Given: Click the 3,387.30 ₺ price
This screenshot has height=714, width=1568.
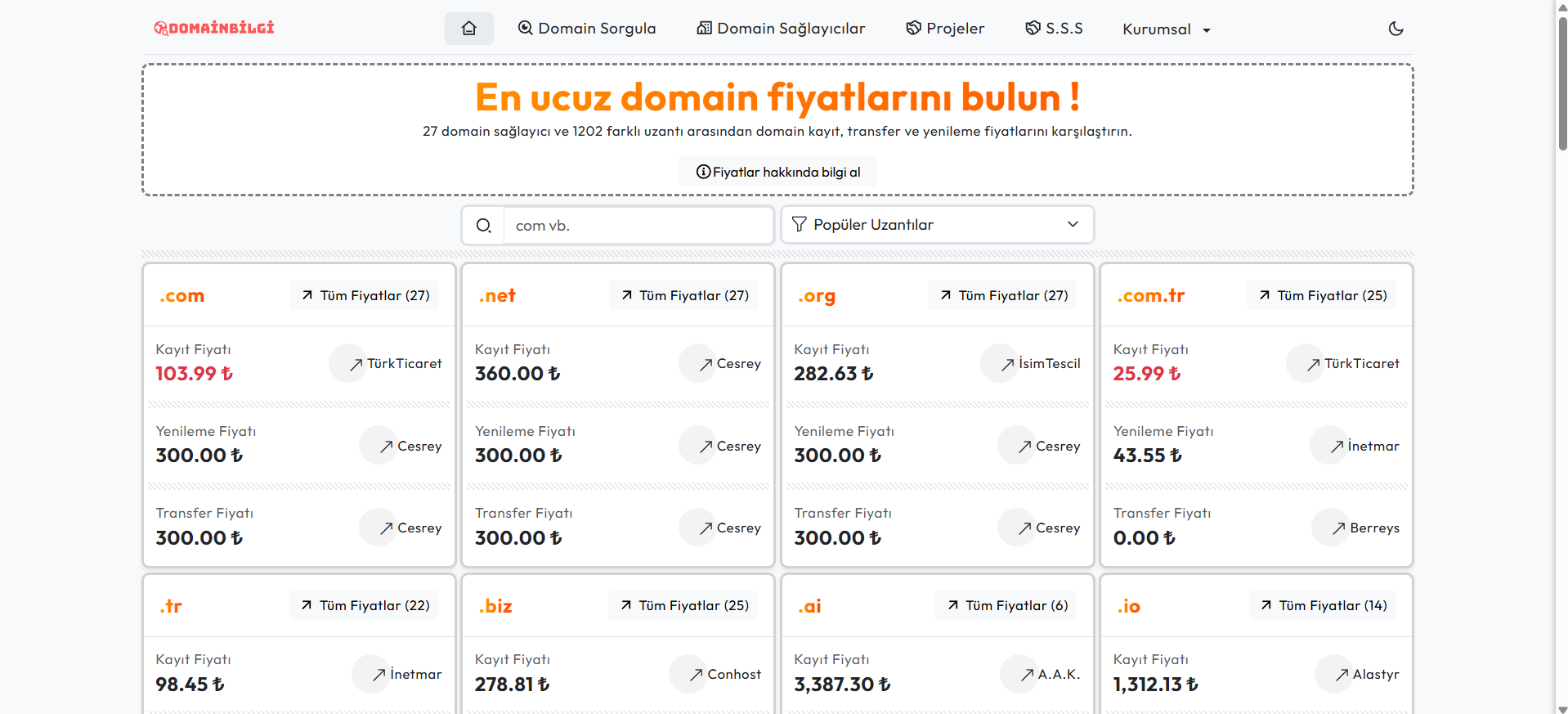Looking at the screenshot, I should click(842, 685).
